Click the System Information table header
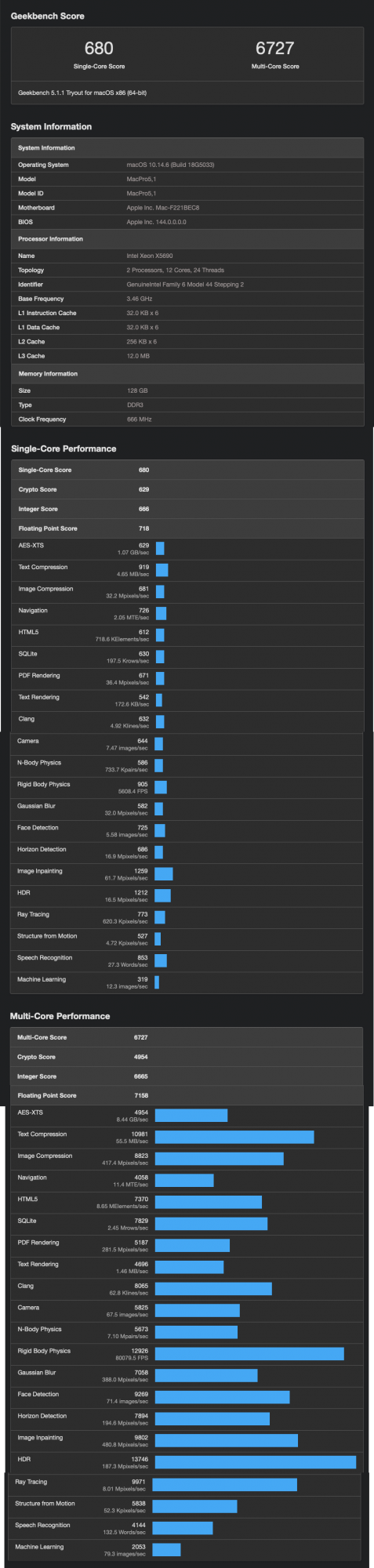374x1568 pixels. (x=187, y=147)
